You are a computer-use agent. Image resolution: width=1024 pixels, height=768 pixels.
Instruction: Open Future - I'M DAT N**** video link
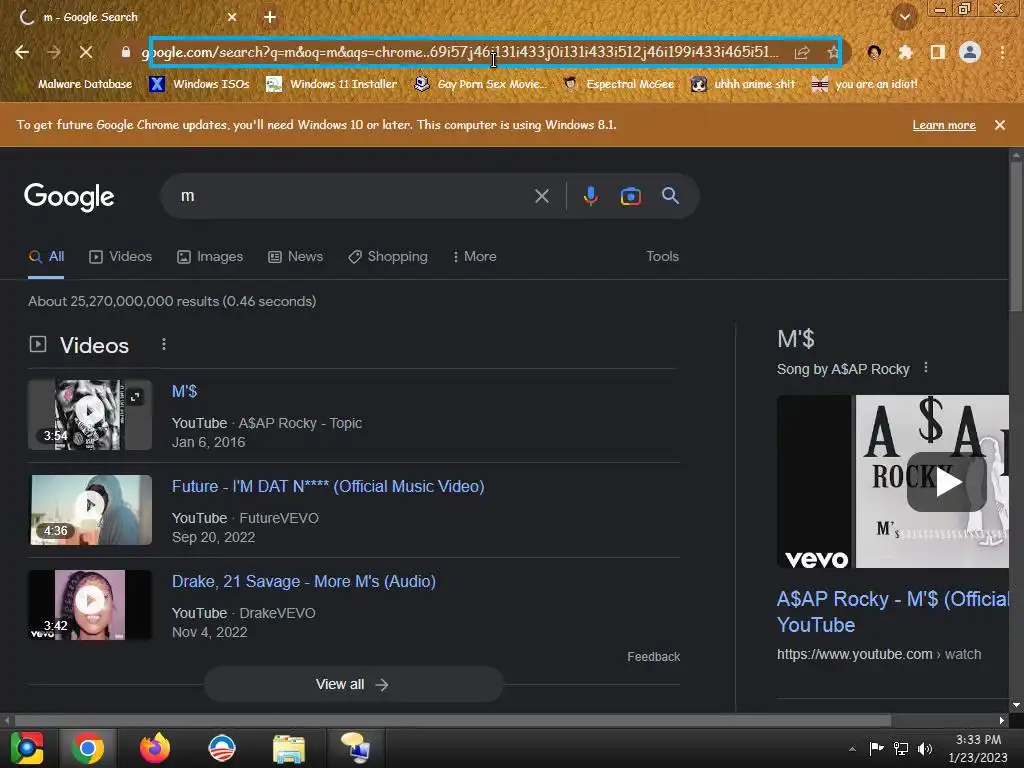[x=328, y=487]
